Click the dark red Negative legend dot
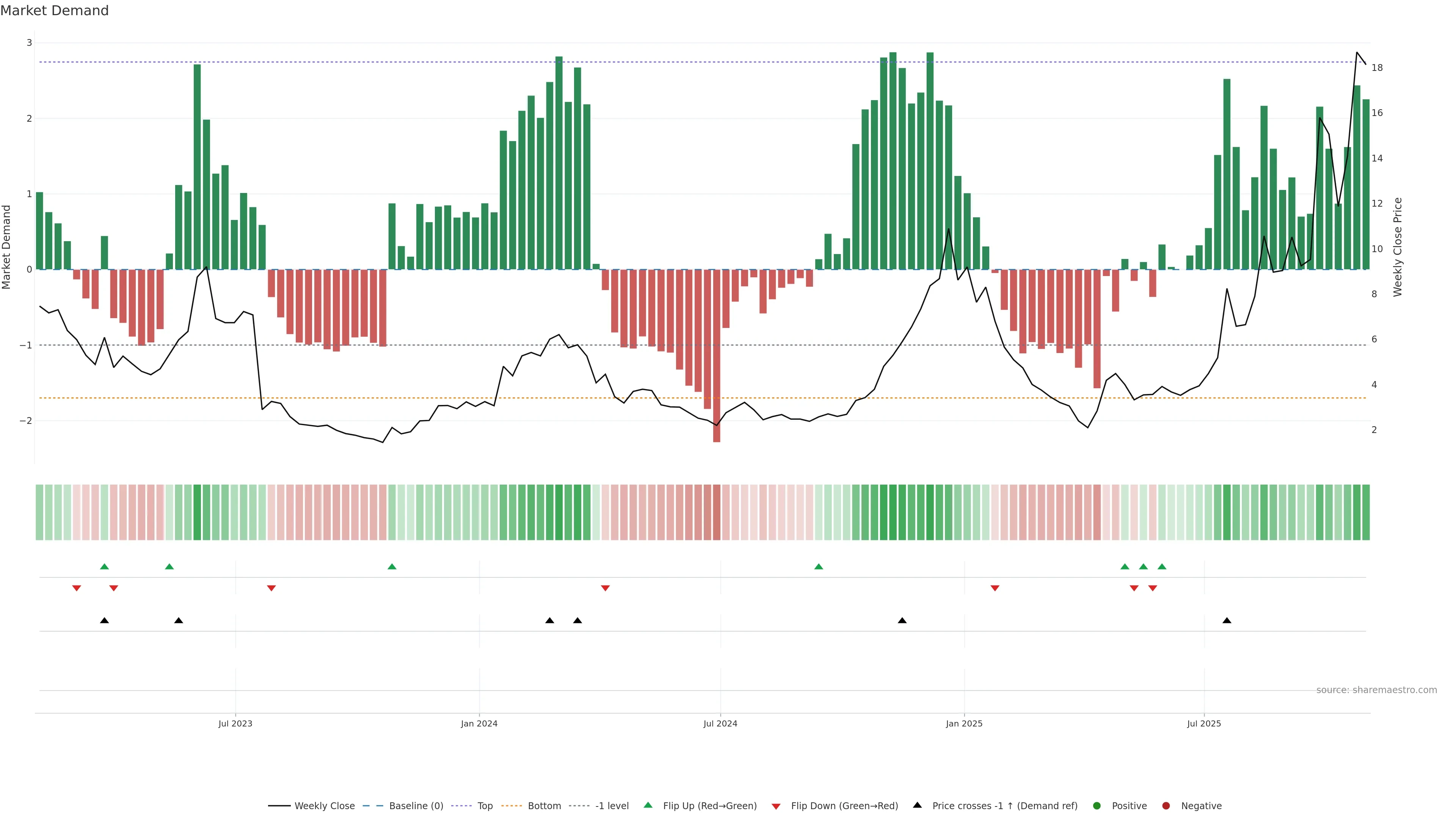 pos(1166,805)
